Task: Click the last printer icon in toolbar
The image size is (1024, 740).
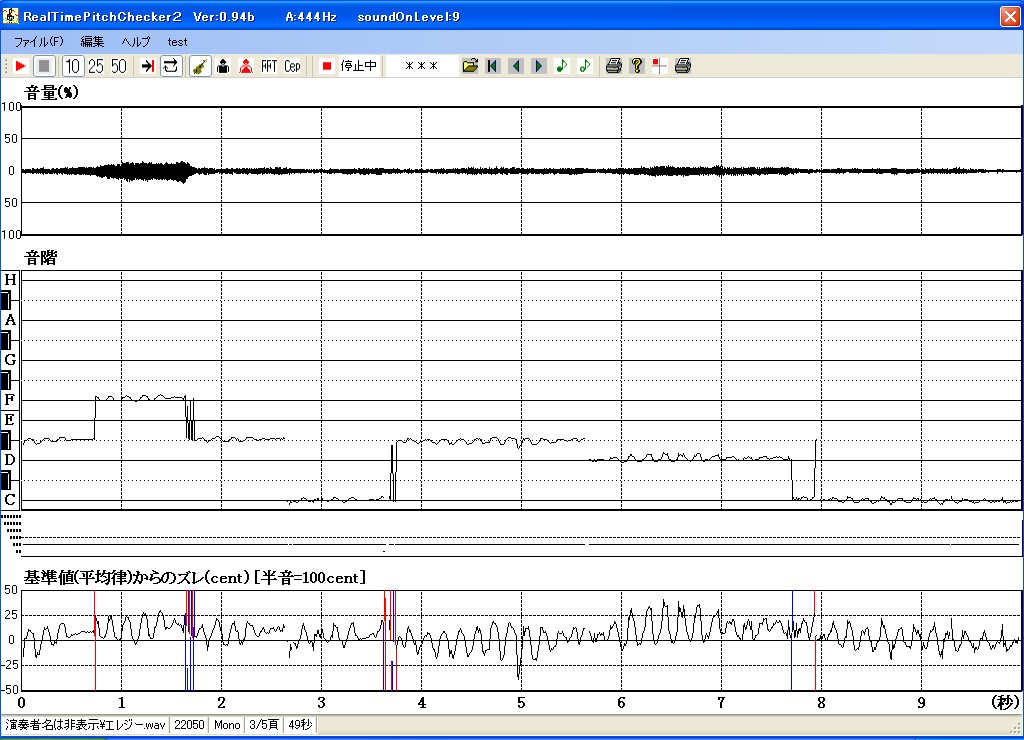Action: coord(682,66)
